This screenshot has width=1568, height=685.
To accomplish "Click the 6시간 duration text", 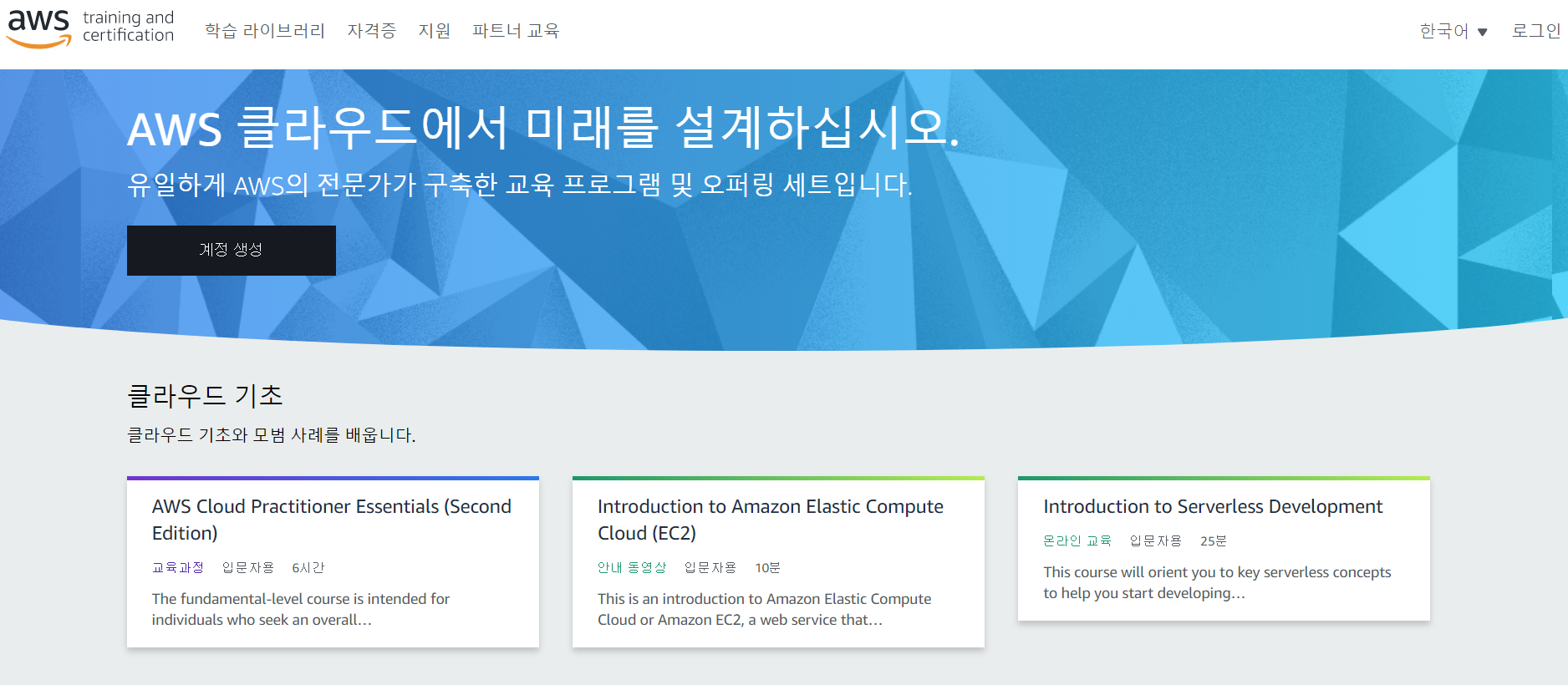I will [x=308, y=567].
